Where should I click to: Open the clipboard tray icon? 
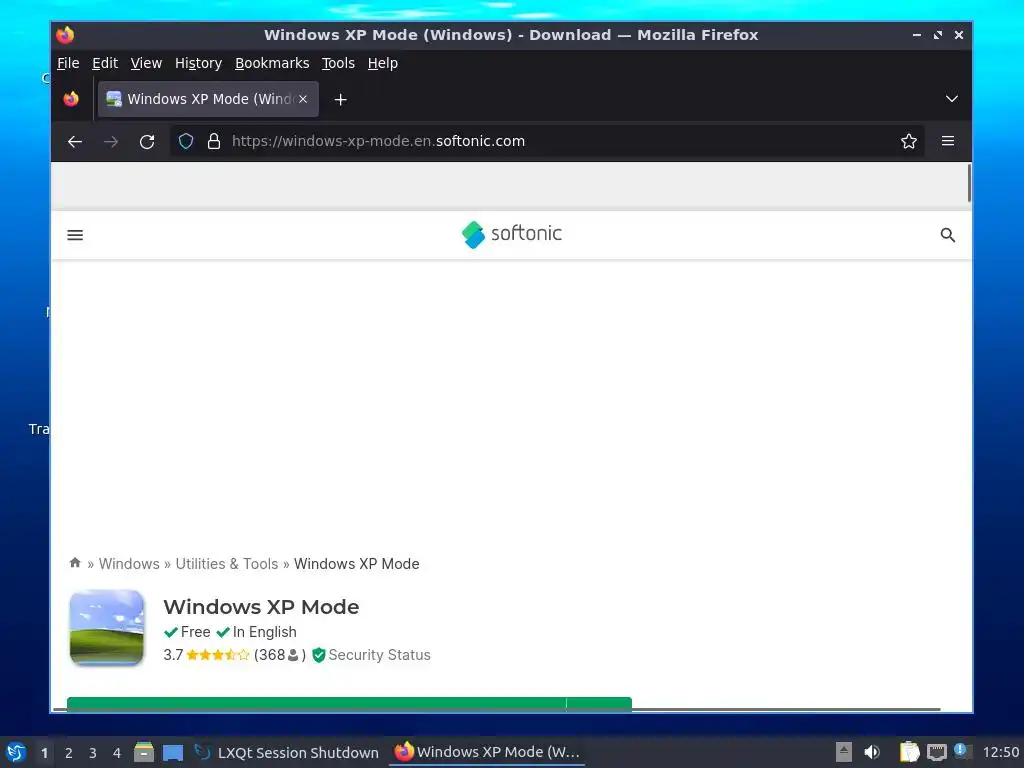(909, 752)
